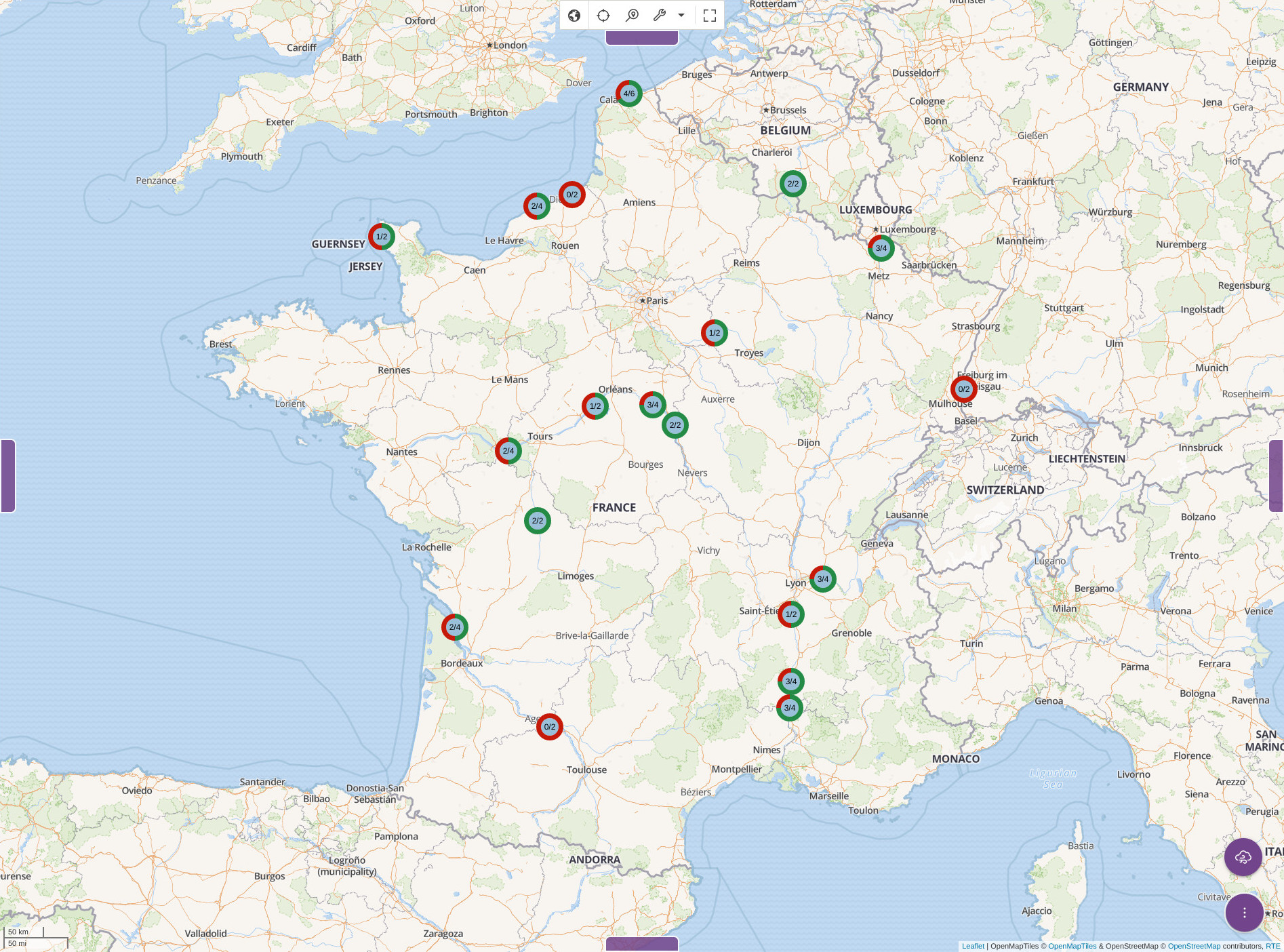Select the 1/2 marker near Guernsey
The image size is (1284, 952).
pos(382,237)
